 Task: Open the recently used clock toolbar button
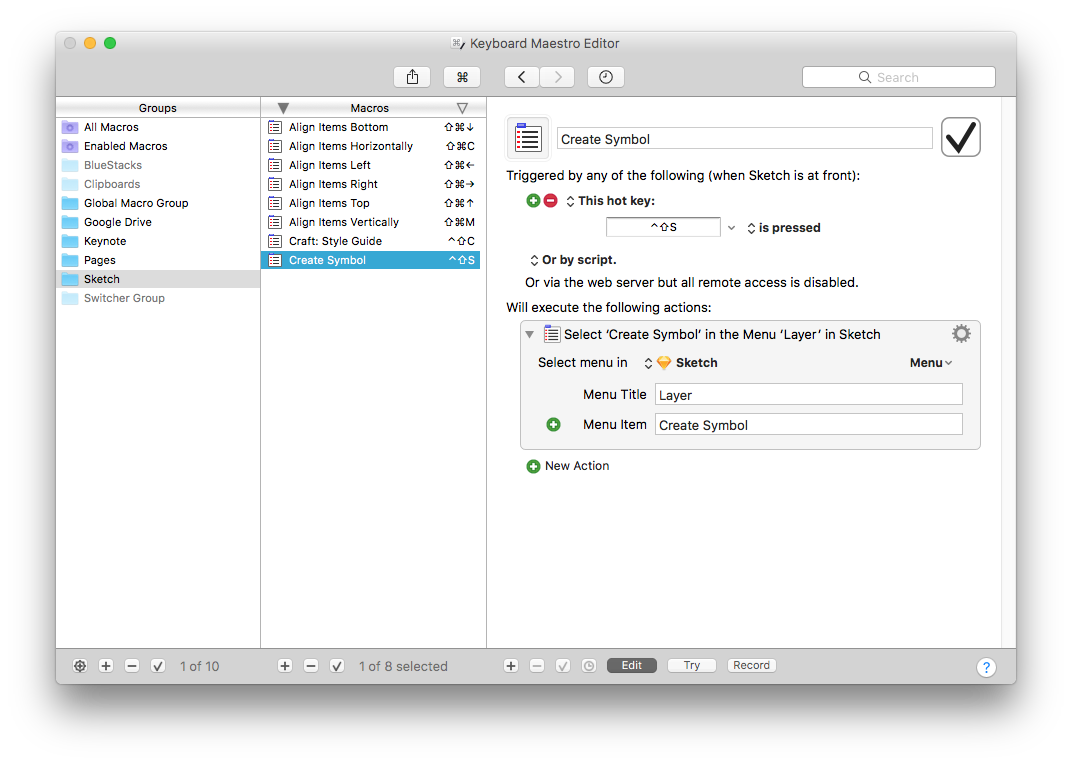[x=606, y=77]
